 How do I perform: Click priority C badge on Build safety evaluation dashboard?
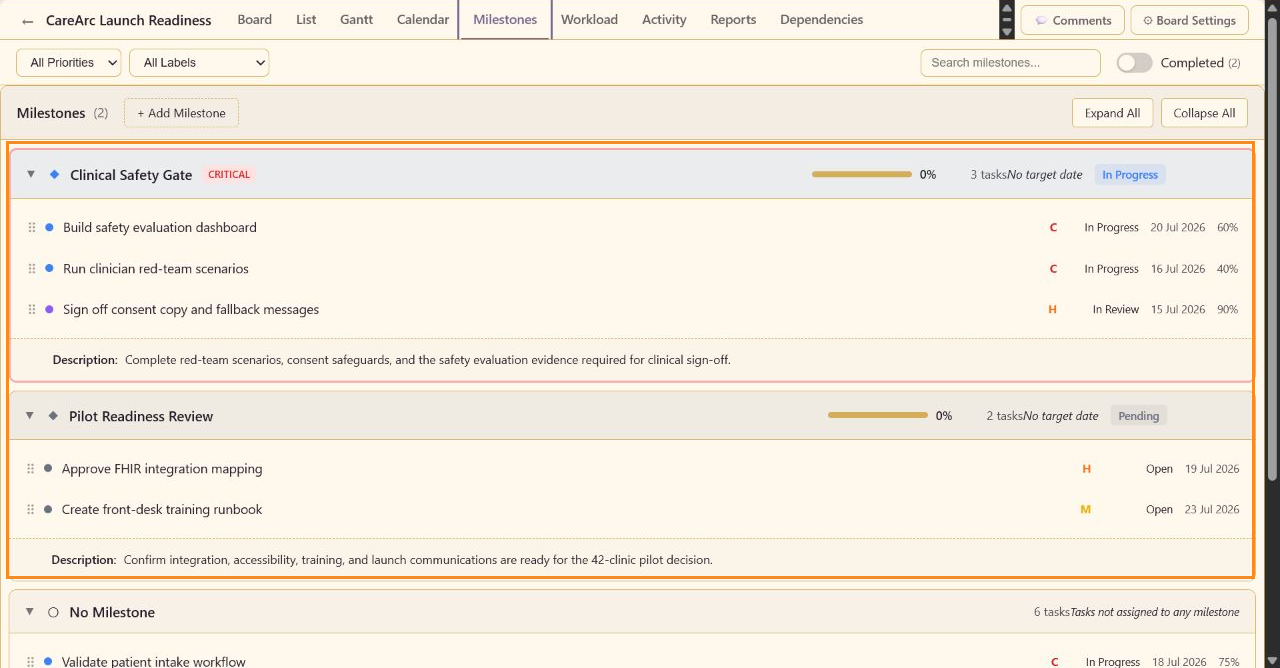[x=1053, y=228]
